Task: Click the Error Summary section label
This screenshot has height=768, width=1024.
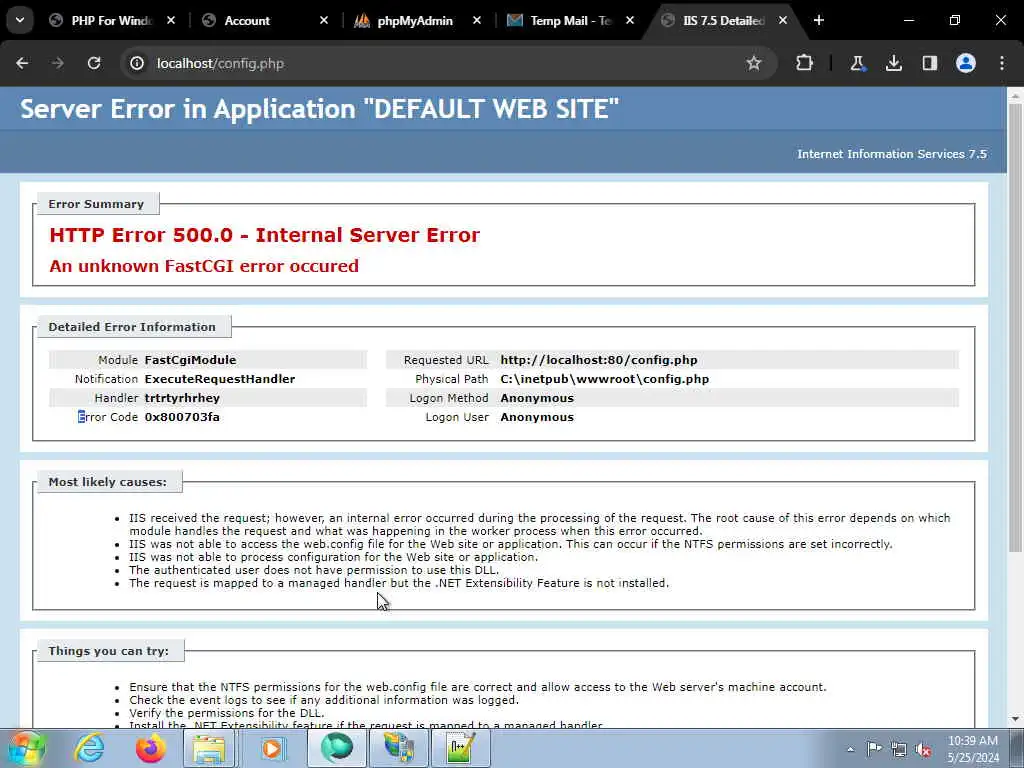Action: pyautogui.click(x=96, y=204)
